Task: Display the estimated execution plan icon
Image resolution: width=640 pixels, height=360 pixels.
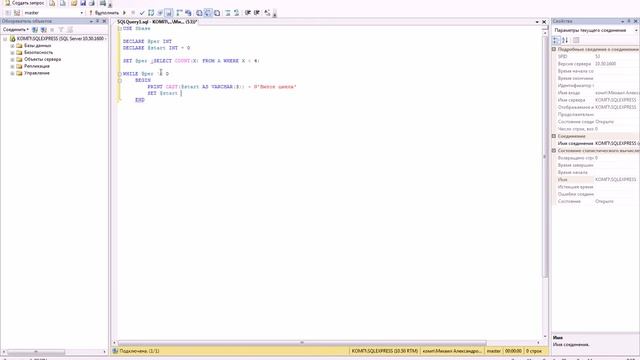Action: tap(151, 13)
